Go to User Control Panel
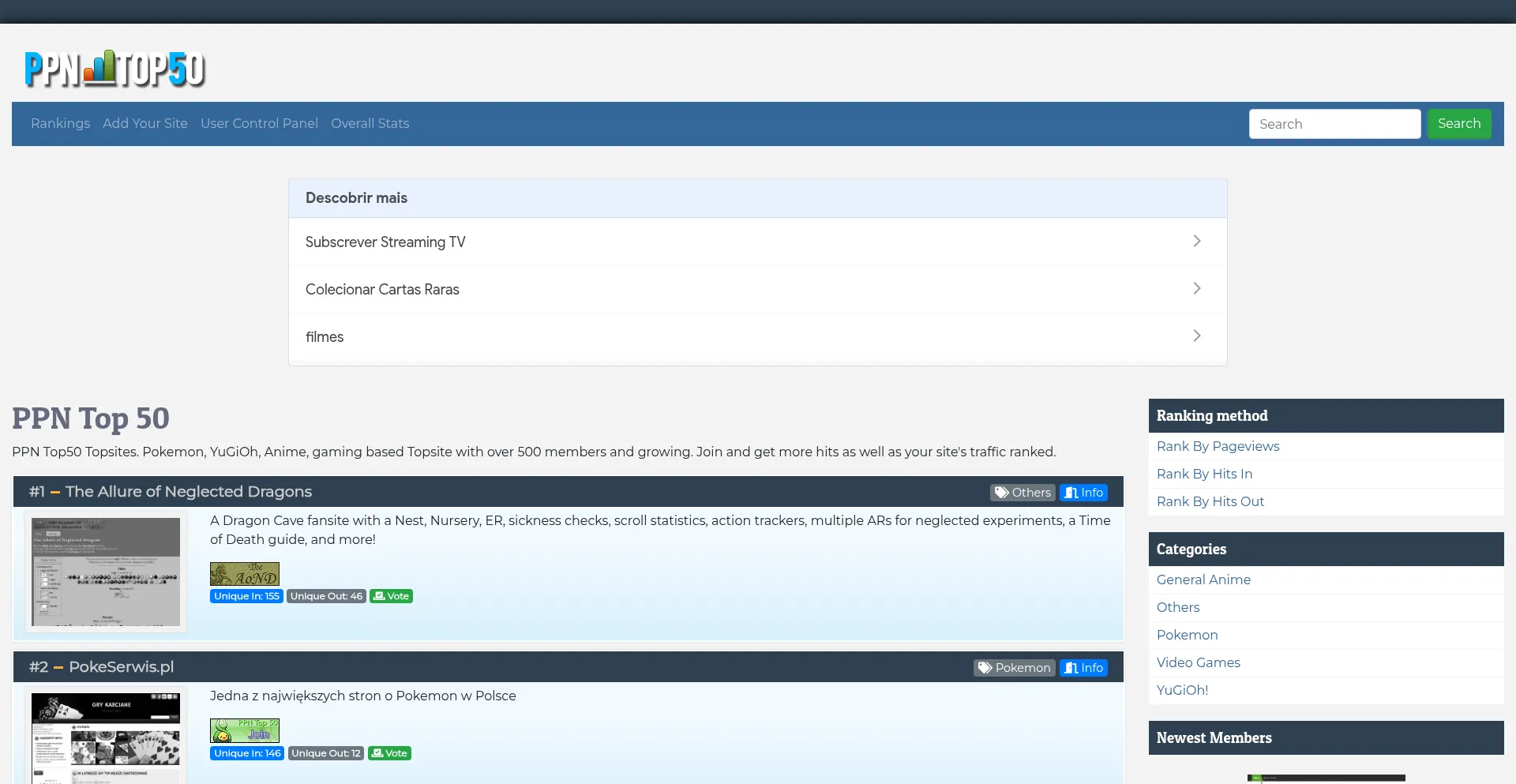The image size is (1516, 784). [259, 123]
